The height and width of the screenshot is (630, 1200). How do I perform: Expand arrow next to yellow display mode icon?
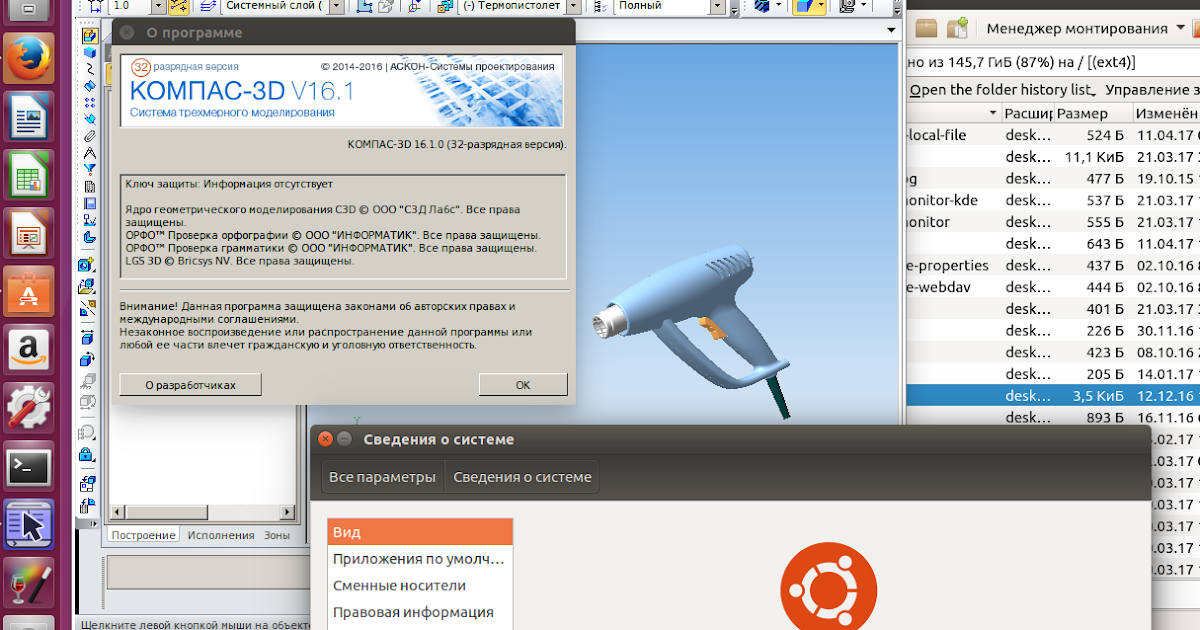pos(822,7)
